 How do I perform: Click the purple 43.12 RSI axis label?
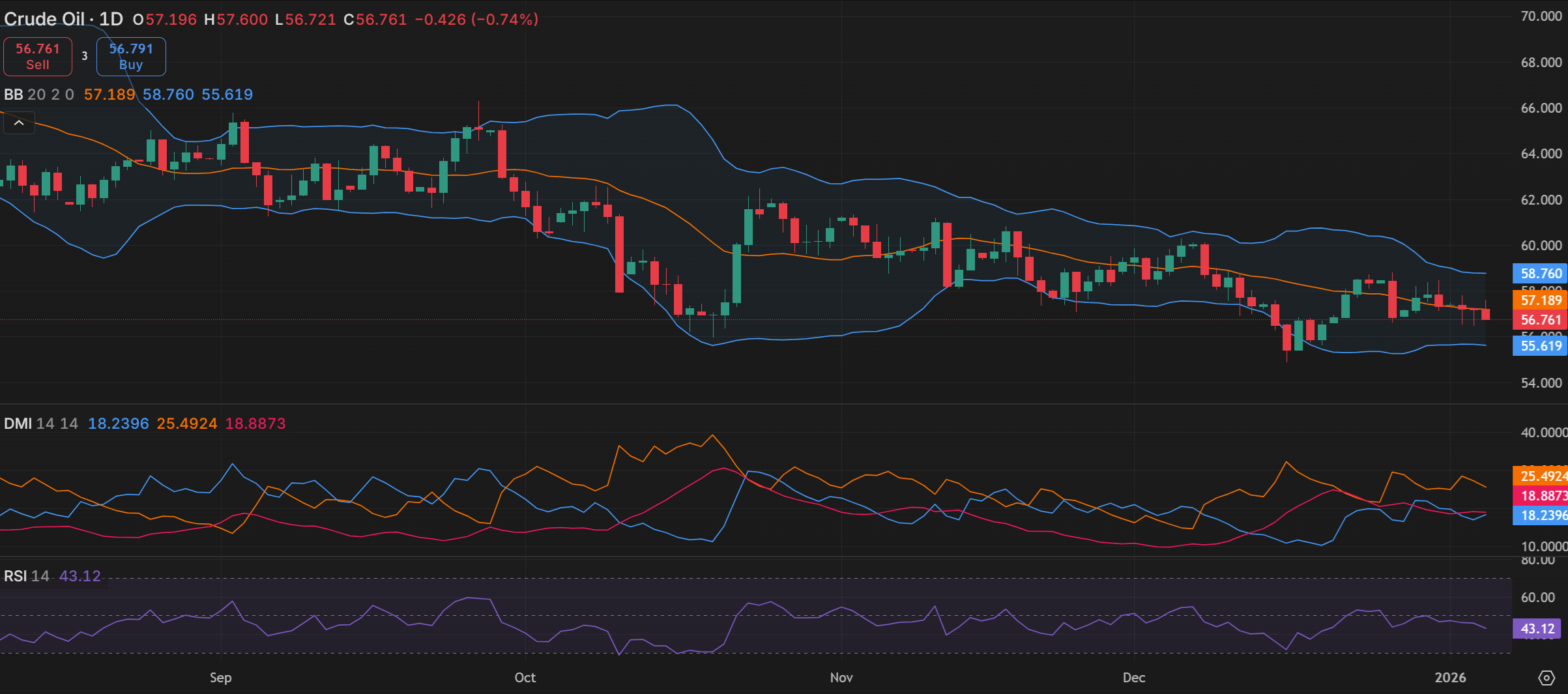click(x=1537, y=629)
